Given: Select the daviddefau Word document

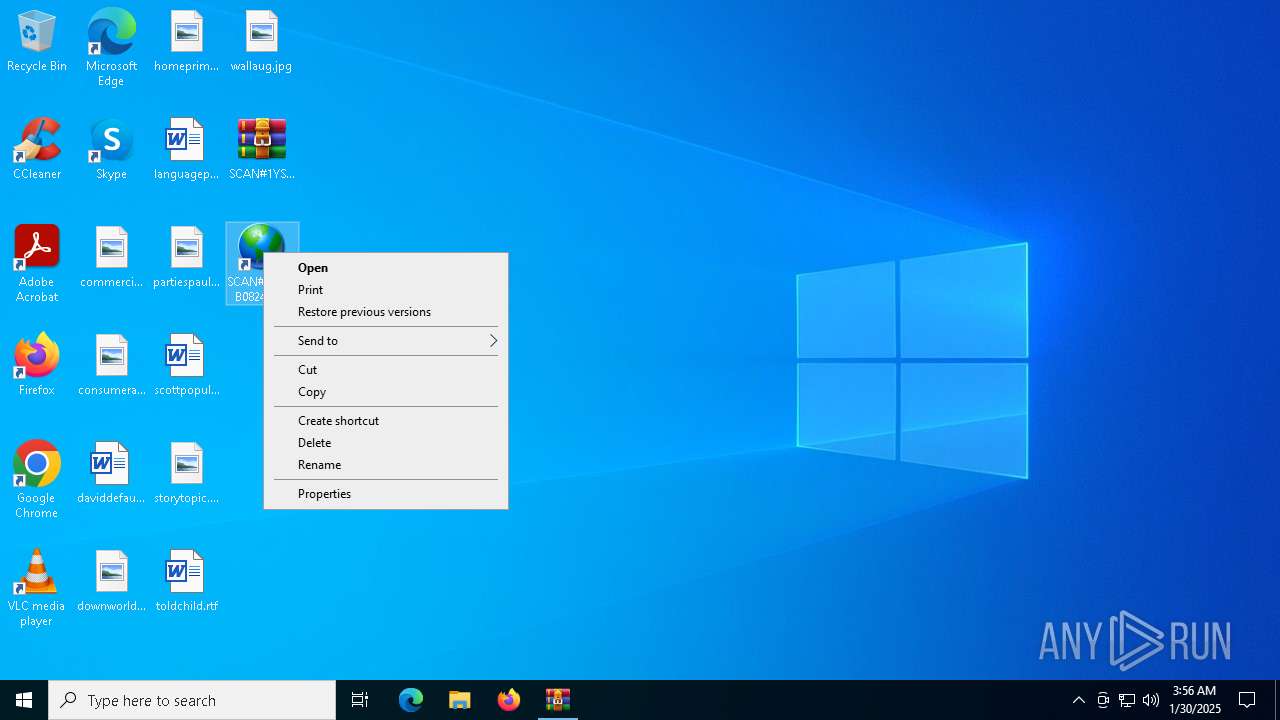Looking at the screenshot, I should (111, 473).
